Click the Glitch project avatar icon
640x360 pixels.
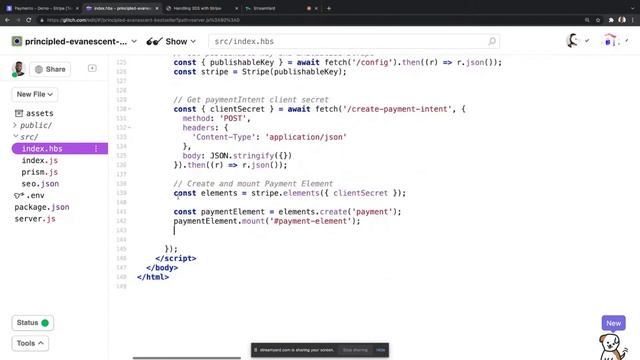17,41
